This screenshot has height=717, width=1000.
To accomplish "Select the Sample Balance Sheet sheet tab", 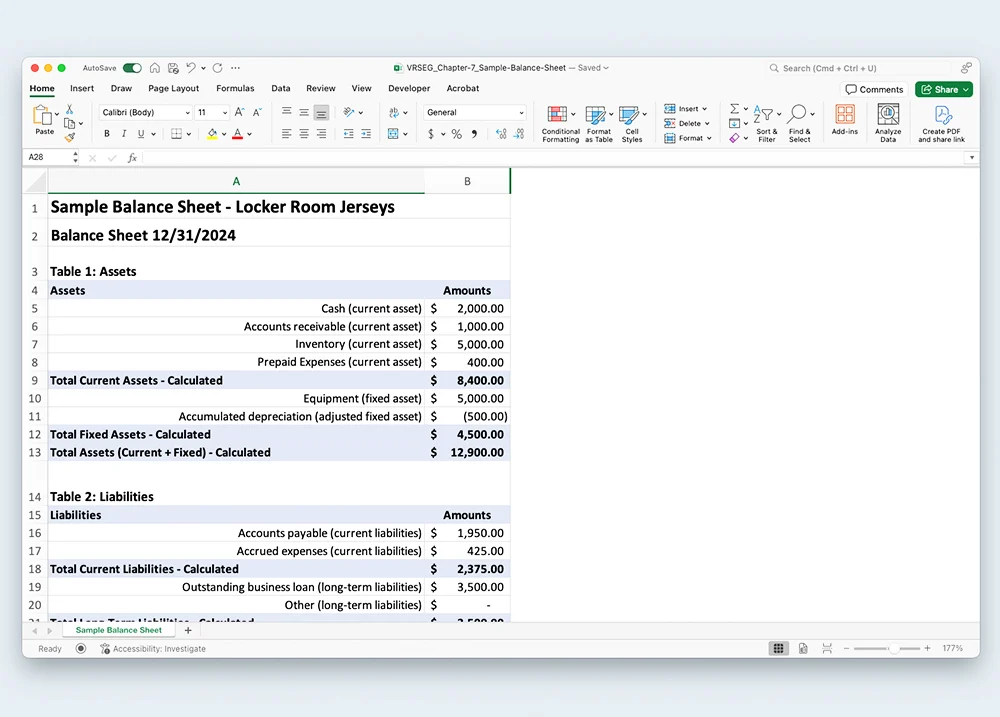I will point(119,630).
